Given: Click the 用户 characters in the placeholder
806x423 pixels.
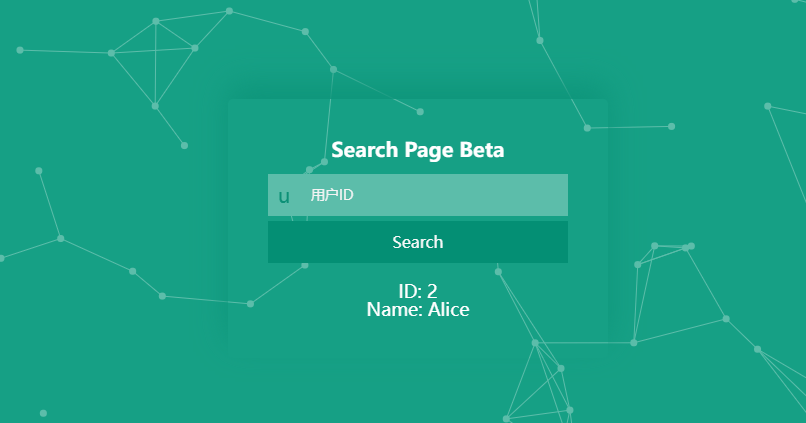Looking at the screenshot, I should [324, 195].
